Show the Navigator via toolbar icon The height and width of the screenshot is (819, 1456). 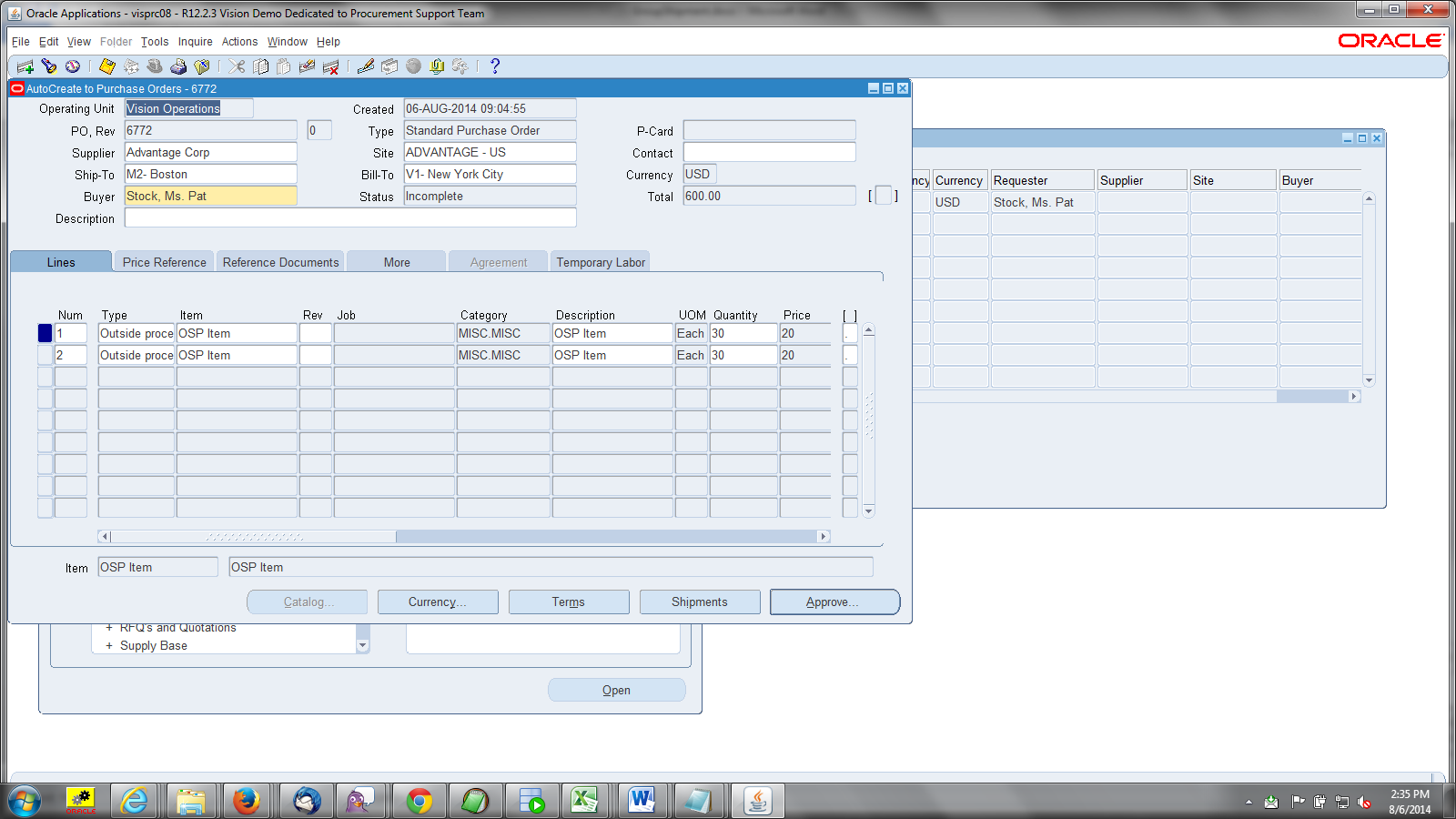pyautogui.click(x=73, y=66)
